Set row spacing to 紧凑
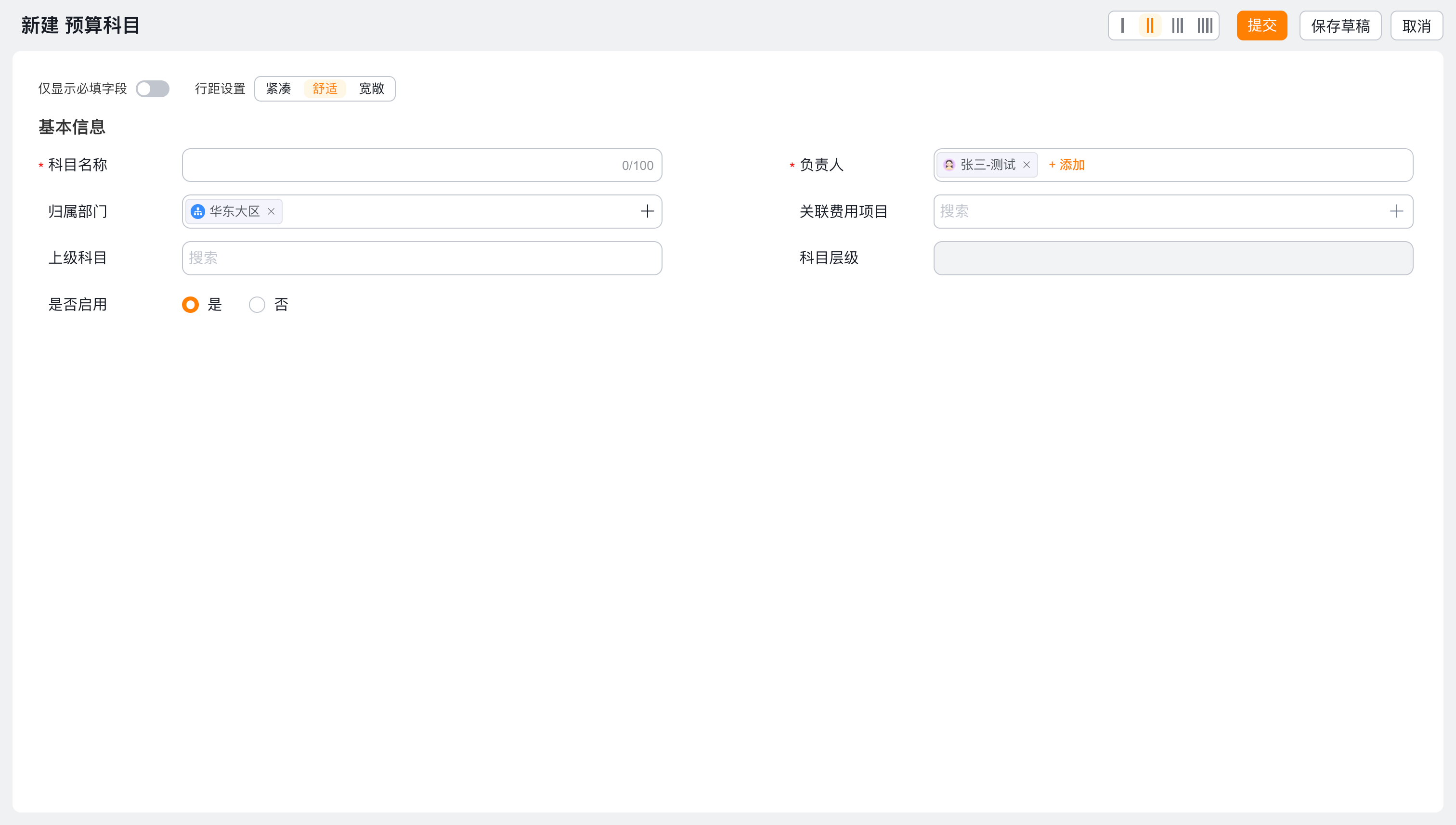The width and height of the screenshot is (1456, 825). (x=278, y=89)
